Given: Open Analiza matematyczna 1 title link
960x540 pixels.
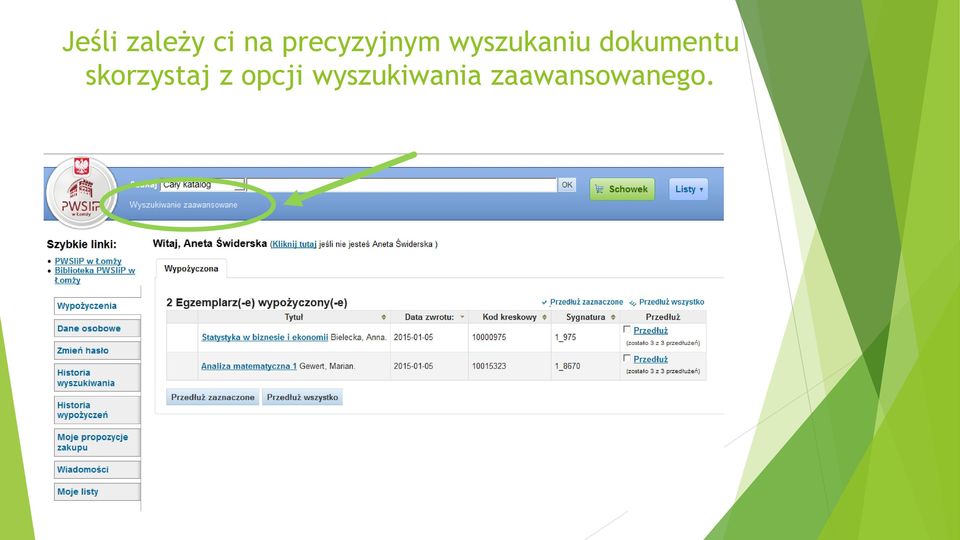Looking at the screenshot, I should [x=249, y=366].
